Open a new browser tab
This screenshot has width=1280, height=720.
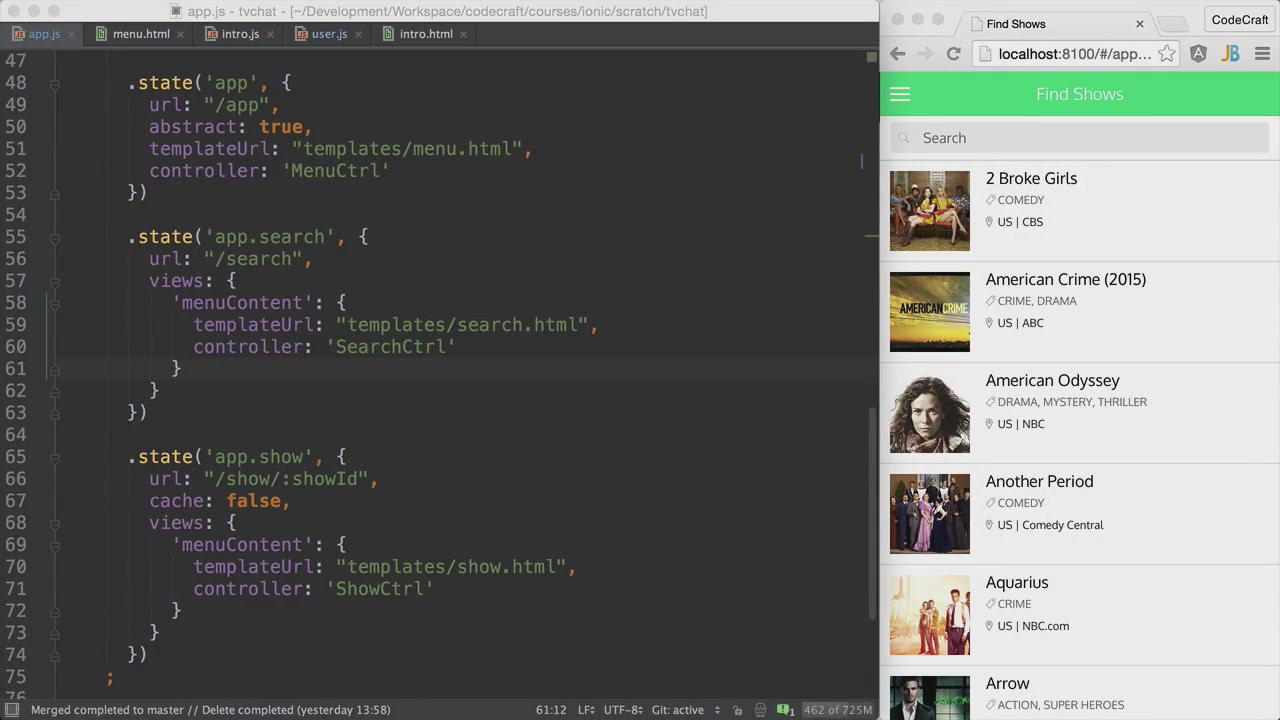[1175, 23]
